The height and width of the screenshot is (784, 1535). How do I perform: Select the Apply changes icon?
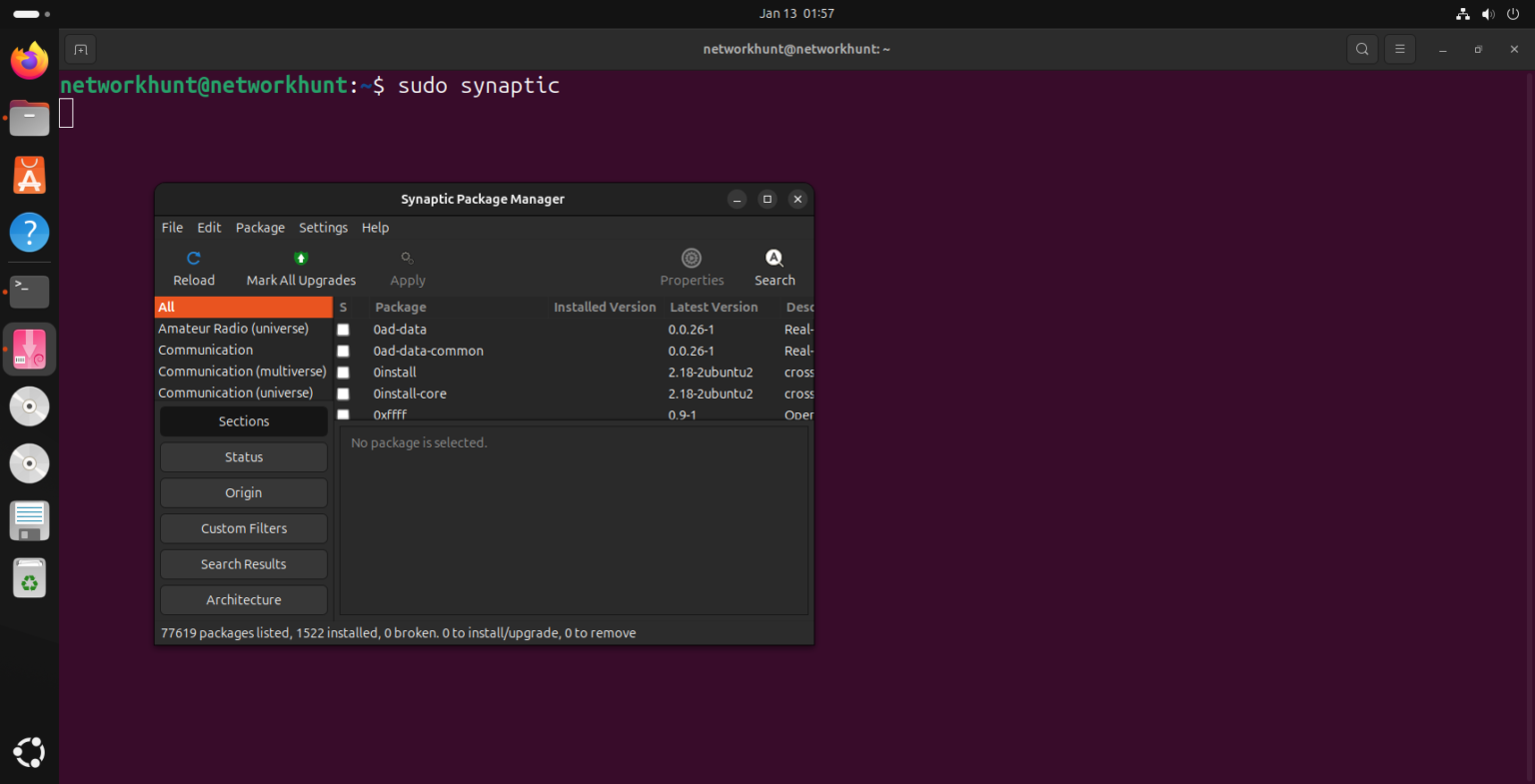[x=407, y=267]
